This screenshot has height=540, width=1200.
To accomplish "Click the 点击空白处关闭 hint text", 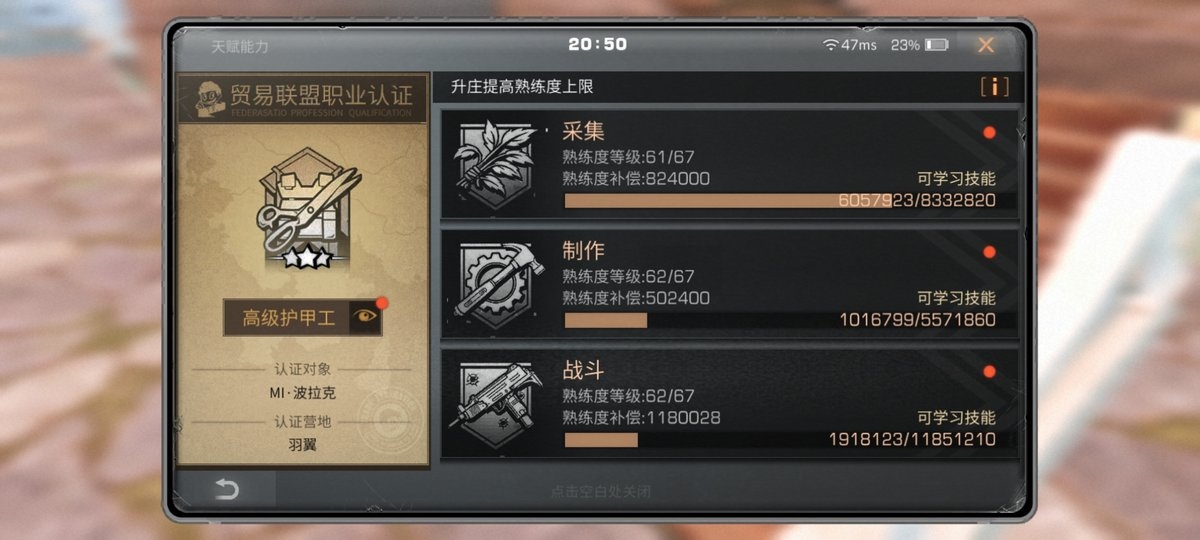I will 601,491.
